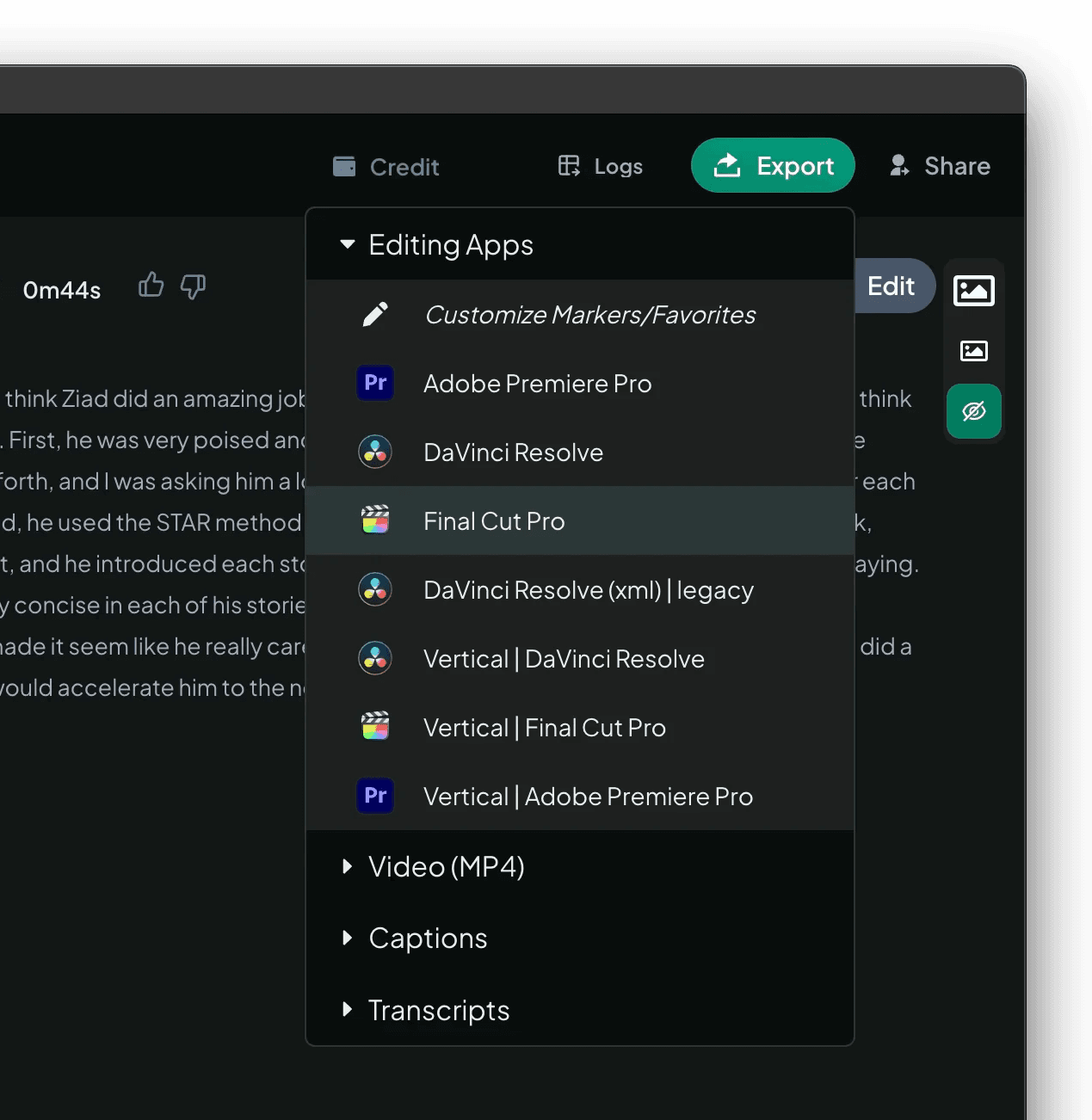The width and height of the screenshot is (1092, 1120).
Task: Click the Edit button
Action: tap(891, 286)
